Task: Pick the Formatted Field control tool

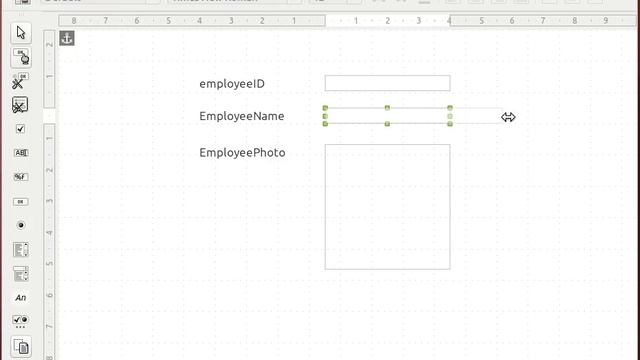Action: [21, 177]
